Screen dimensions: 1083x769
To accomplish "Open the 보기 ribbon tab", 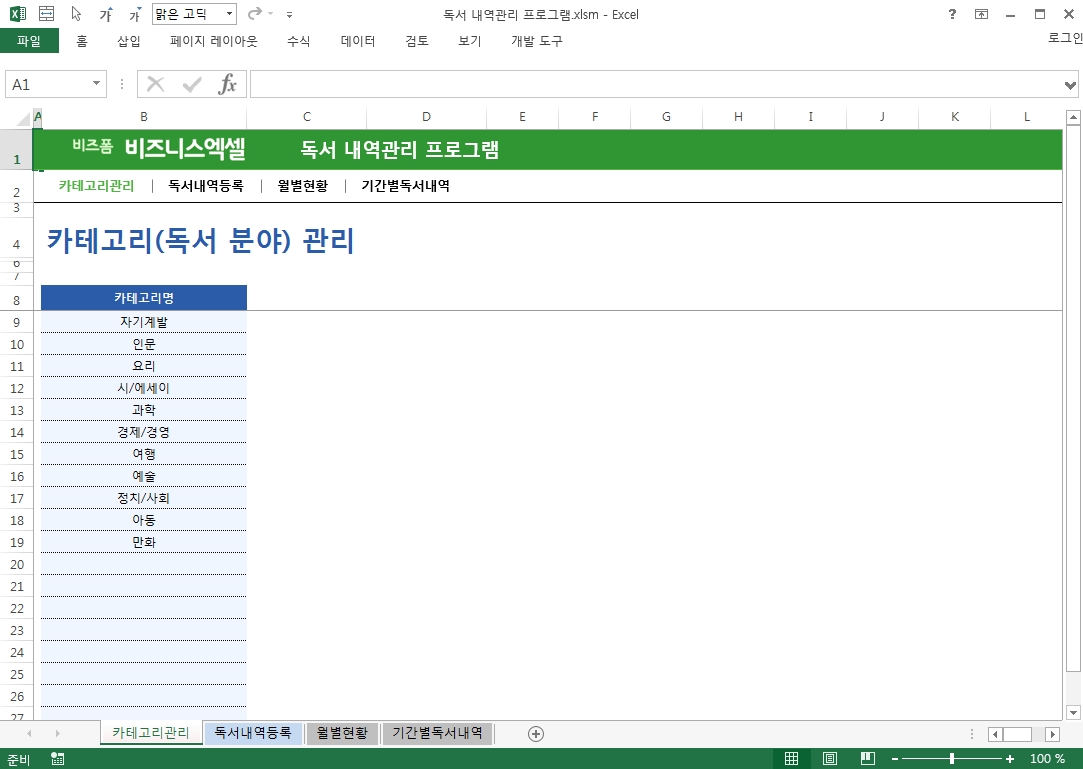I will (x=470, y=41).
